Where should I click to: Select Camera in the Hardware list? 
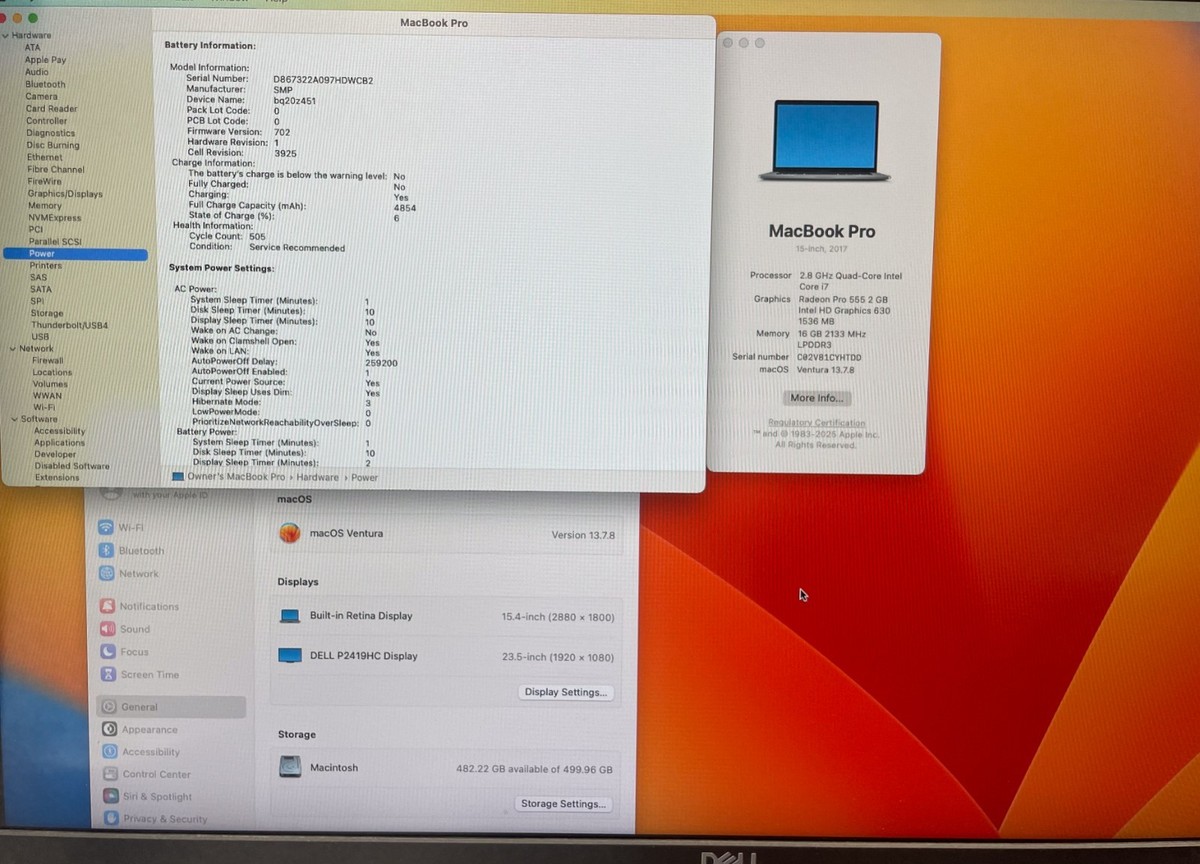pyautogui.click(x=41, y=96)
